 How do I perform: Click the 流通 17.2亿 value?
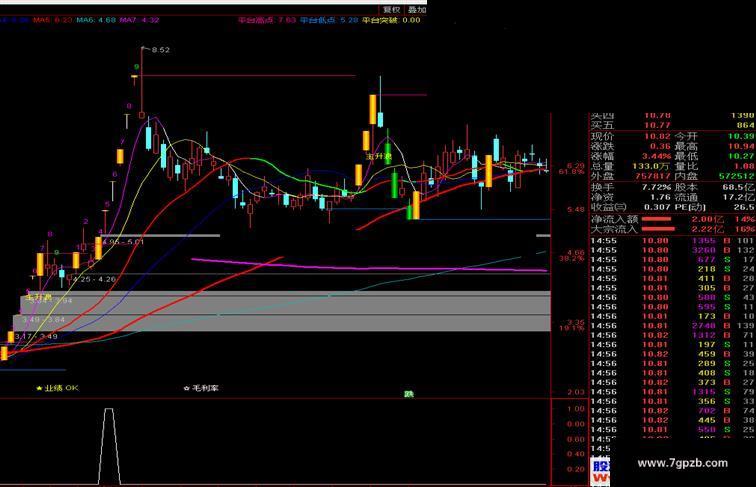coord(741,197)
